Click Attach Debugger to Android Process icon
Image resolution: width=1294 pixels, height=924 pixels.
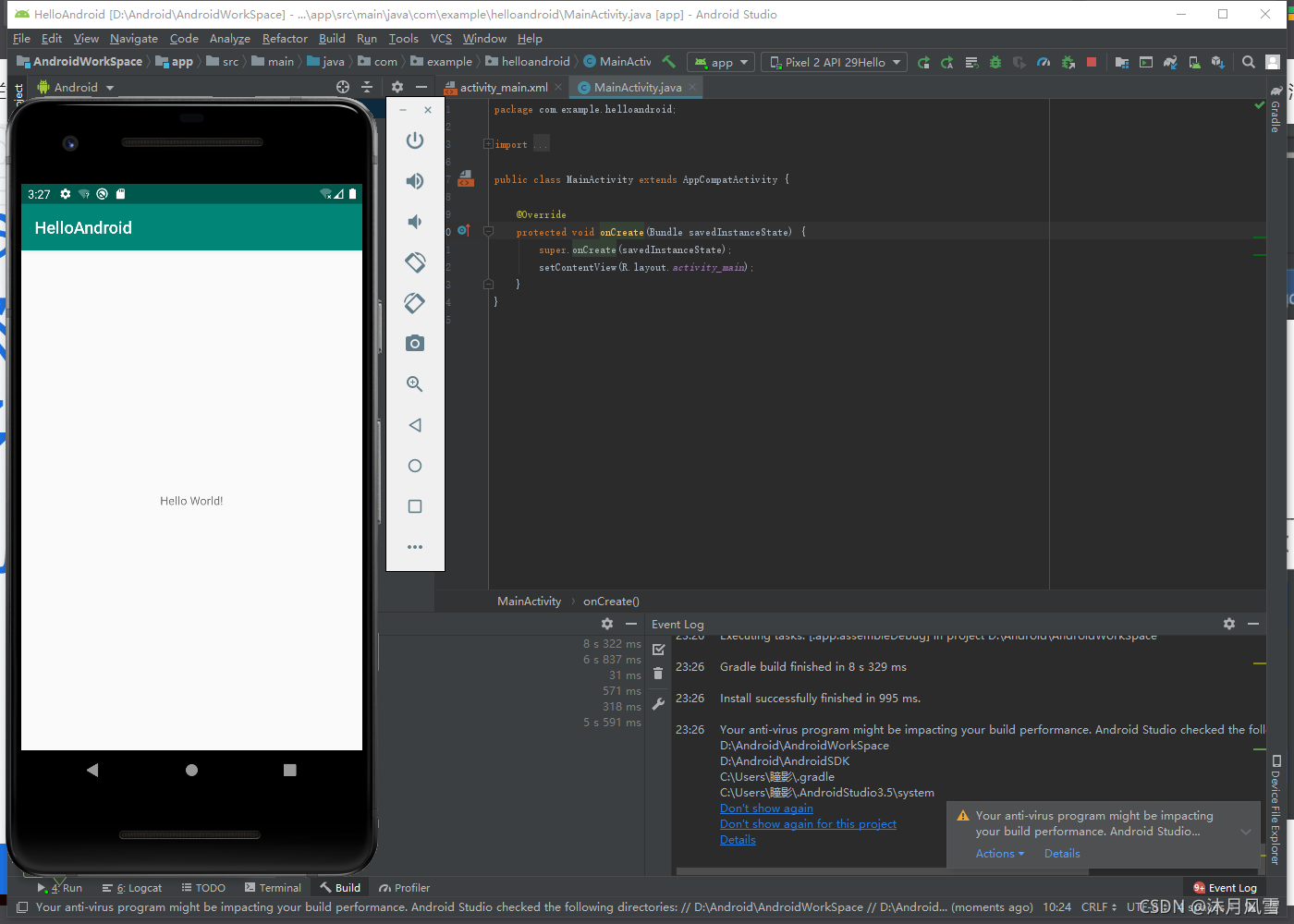coord(1068,62)
